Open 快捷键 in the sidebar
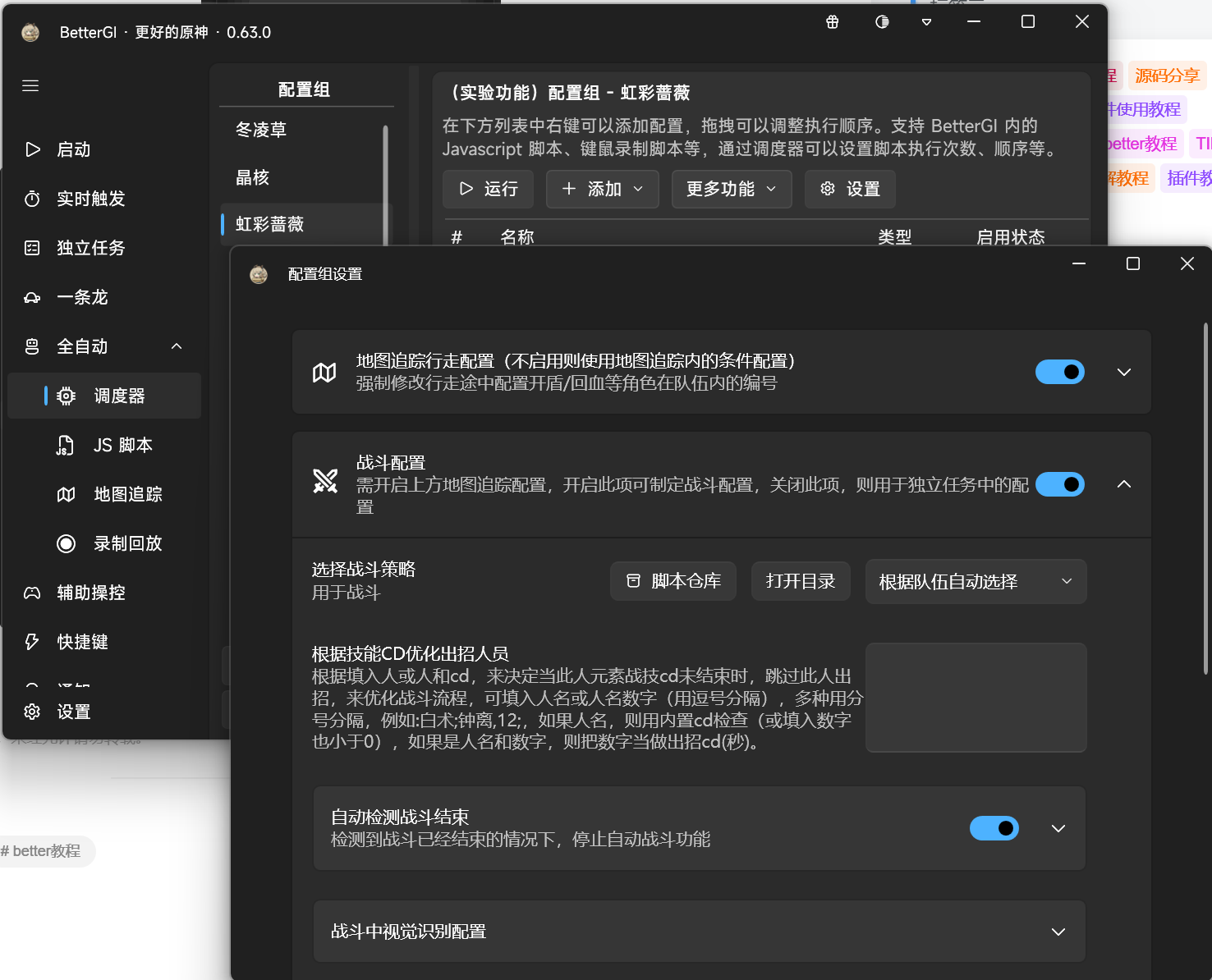Viewport: 1212px width, 980px height. click(104, 642)
